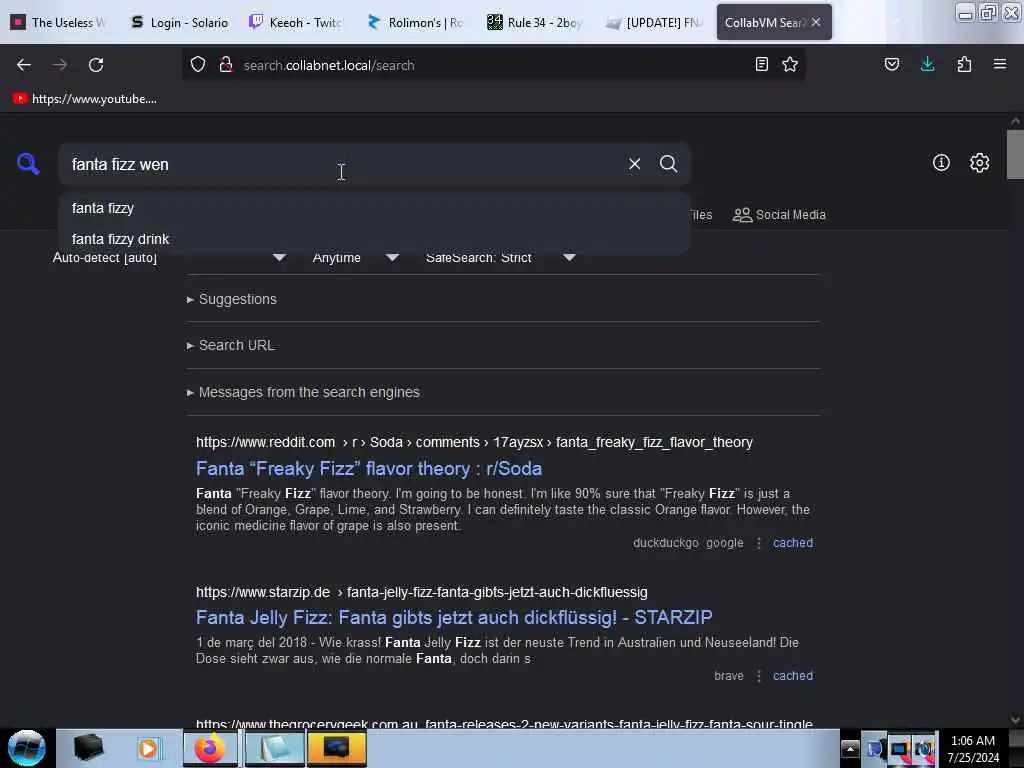Click the browser address bar URL
This screenshot has width=1024, height=768.
tap(329, 65)
